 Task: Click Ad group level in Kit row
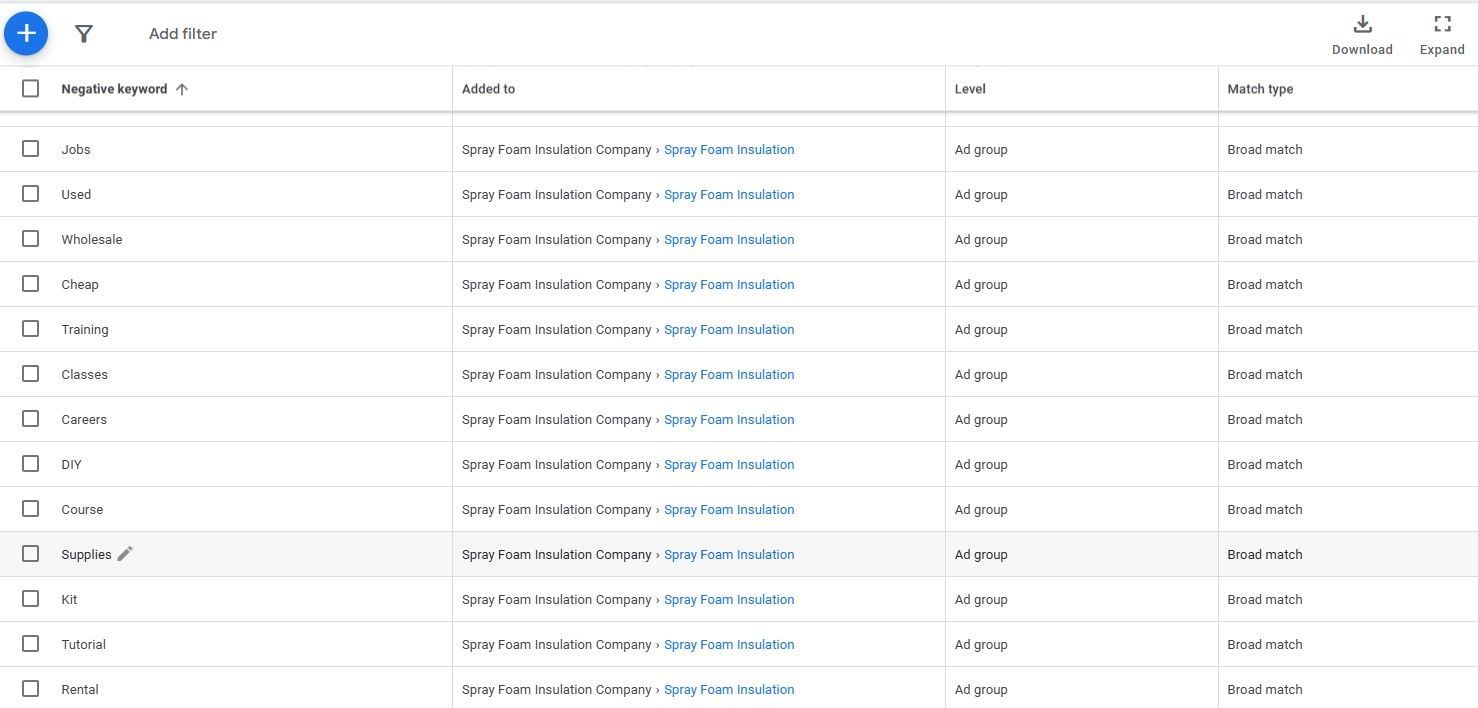[x=981, y=600]
